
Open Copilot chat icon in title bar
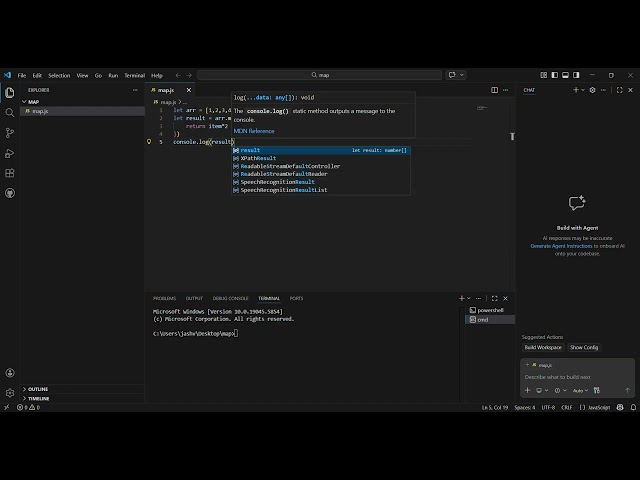point(452,75)
